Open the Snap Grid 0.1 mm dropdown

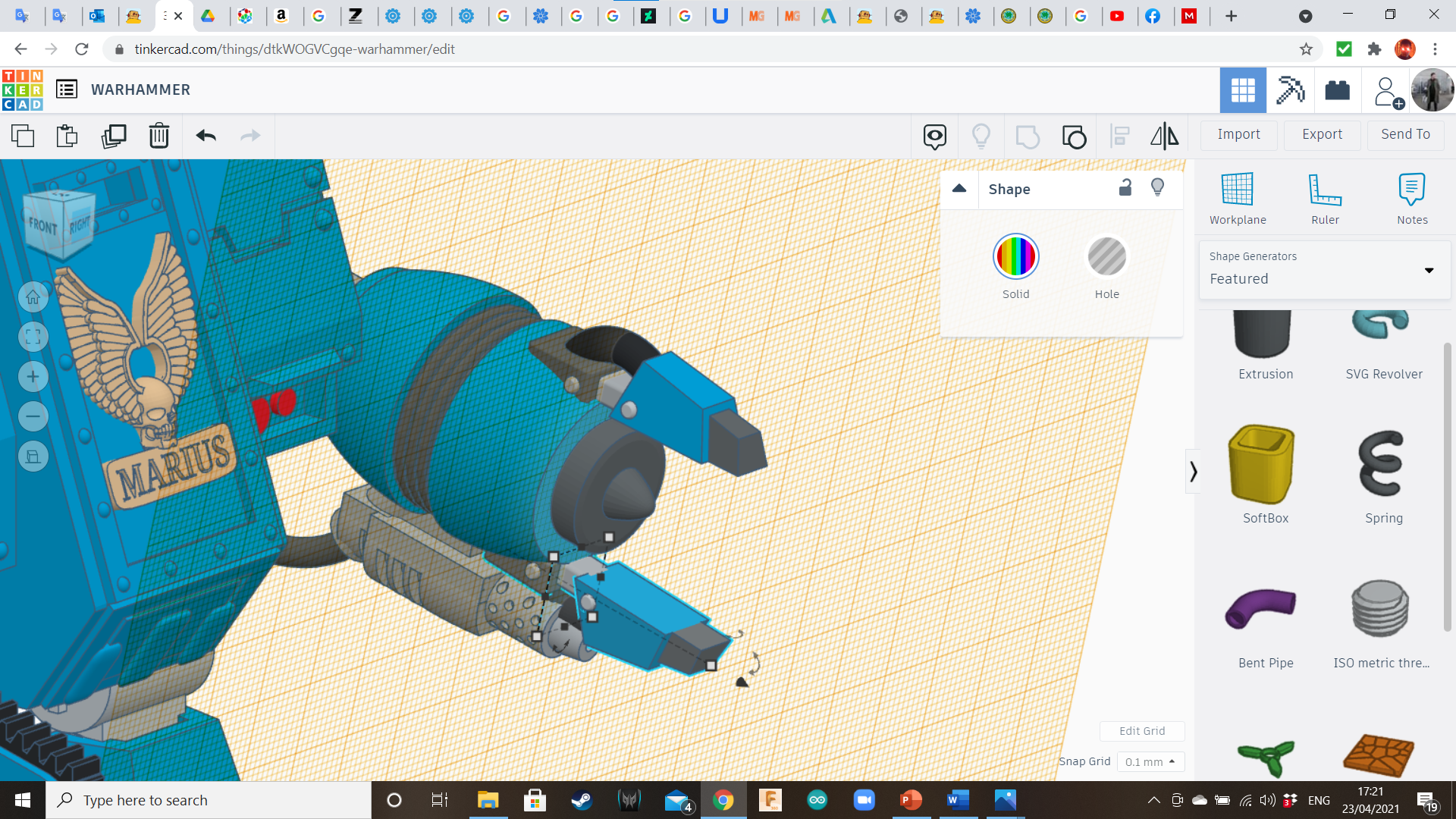1150,761
